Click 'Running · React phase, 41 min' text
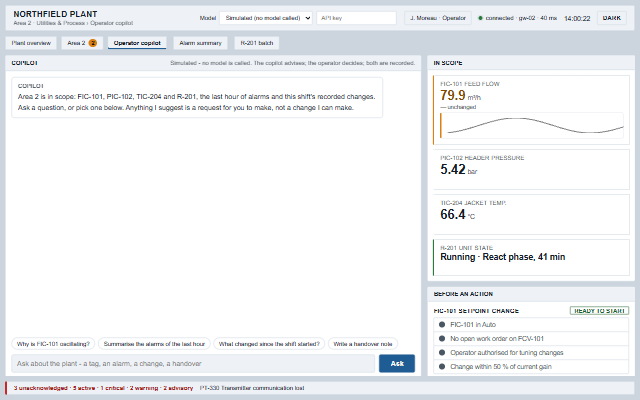The height and width of the screenshot is (400, 640). pyautogui.click(x=502, y=257)
